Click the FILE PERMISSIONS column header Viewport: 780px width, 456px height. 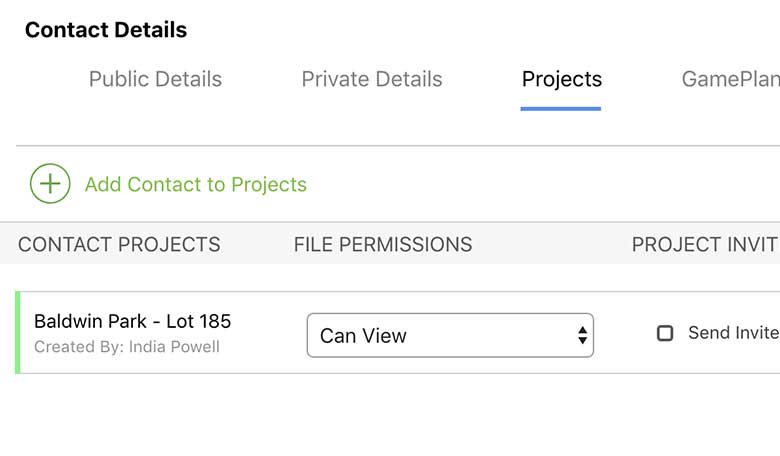pos(382,244)
